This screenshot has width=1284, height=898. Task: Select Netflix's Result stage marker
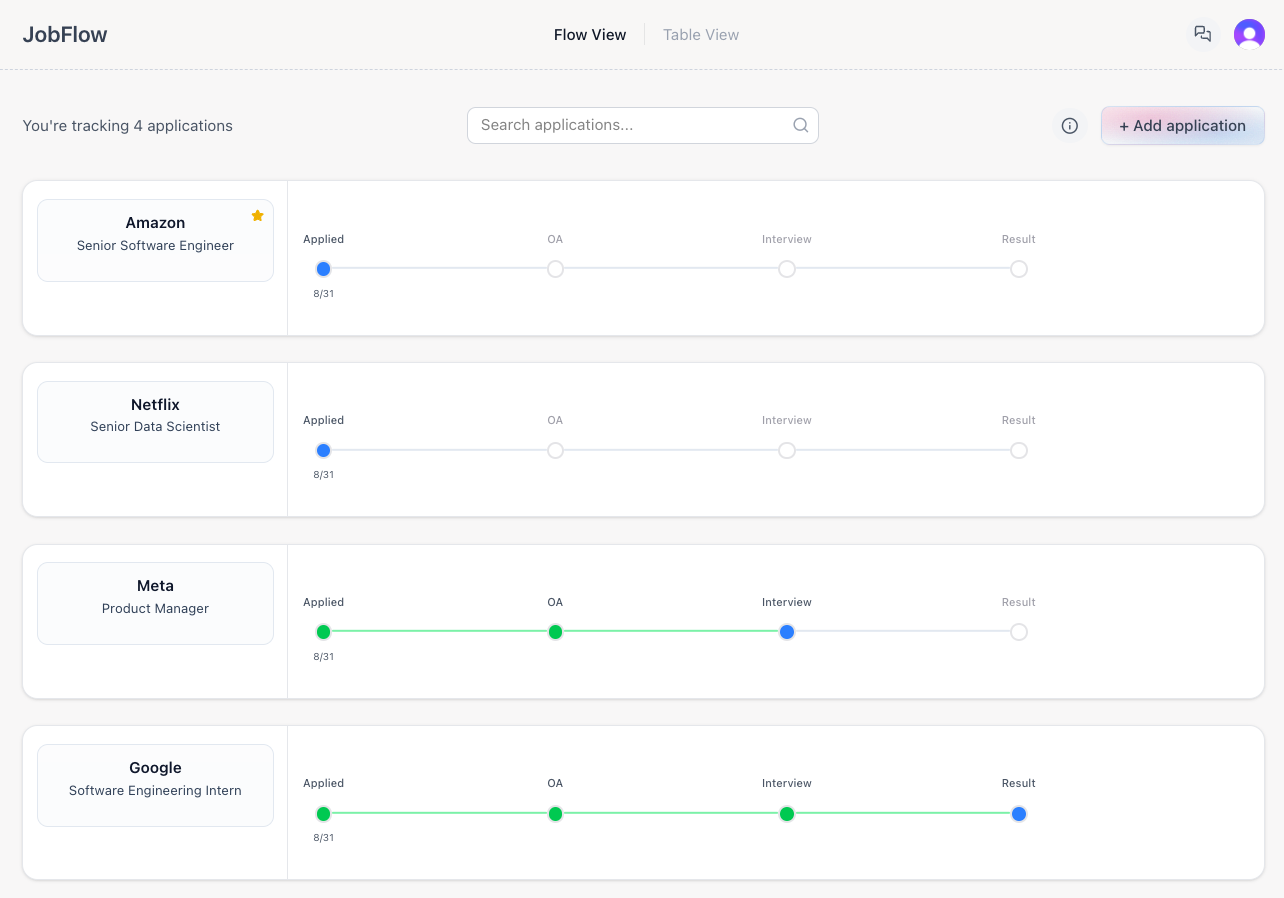1018,451
